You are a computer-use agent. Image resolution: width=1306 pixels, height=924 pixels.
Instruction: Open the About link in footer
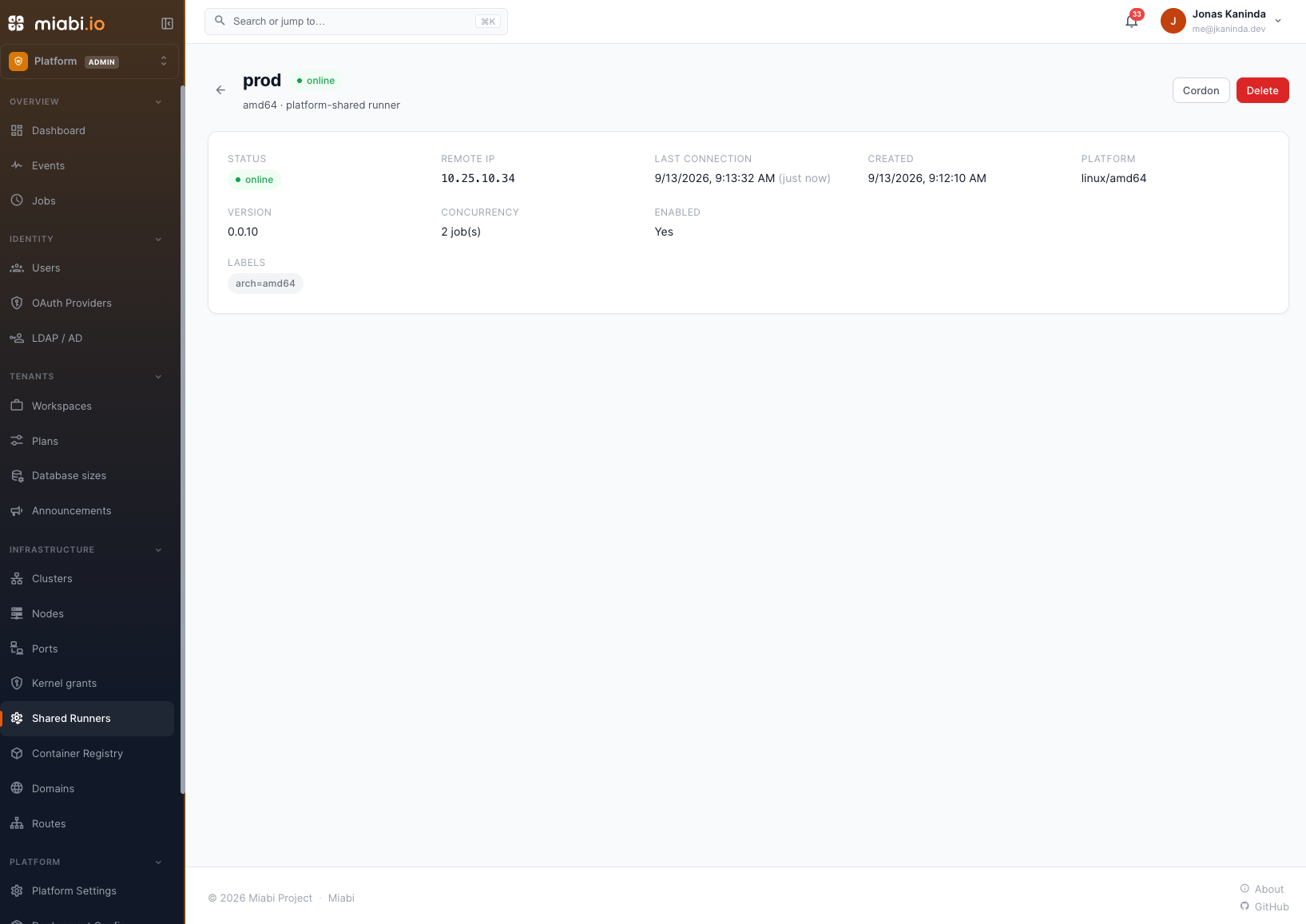[1262, 889]
